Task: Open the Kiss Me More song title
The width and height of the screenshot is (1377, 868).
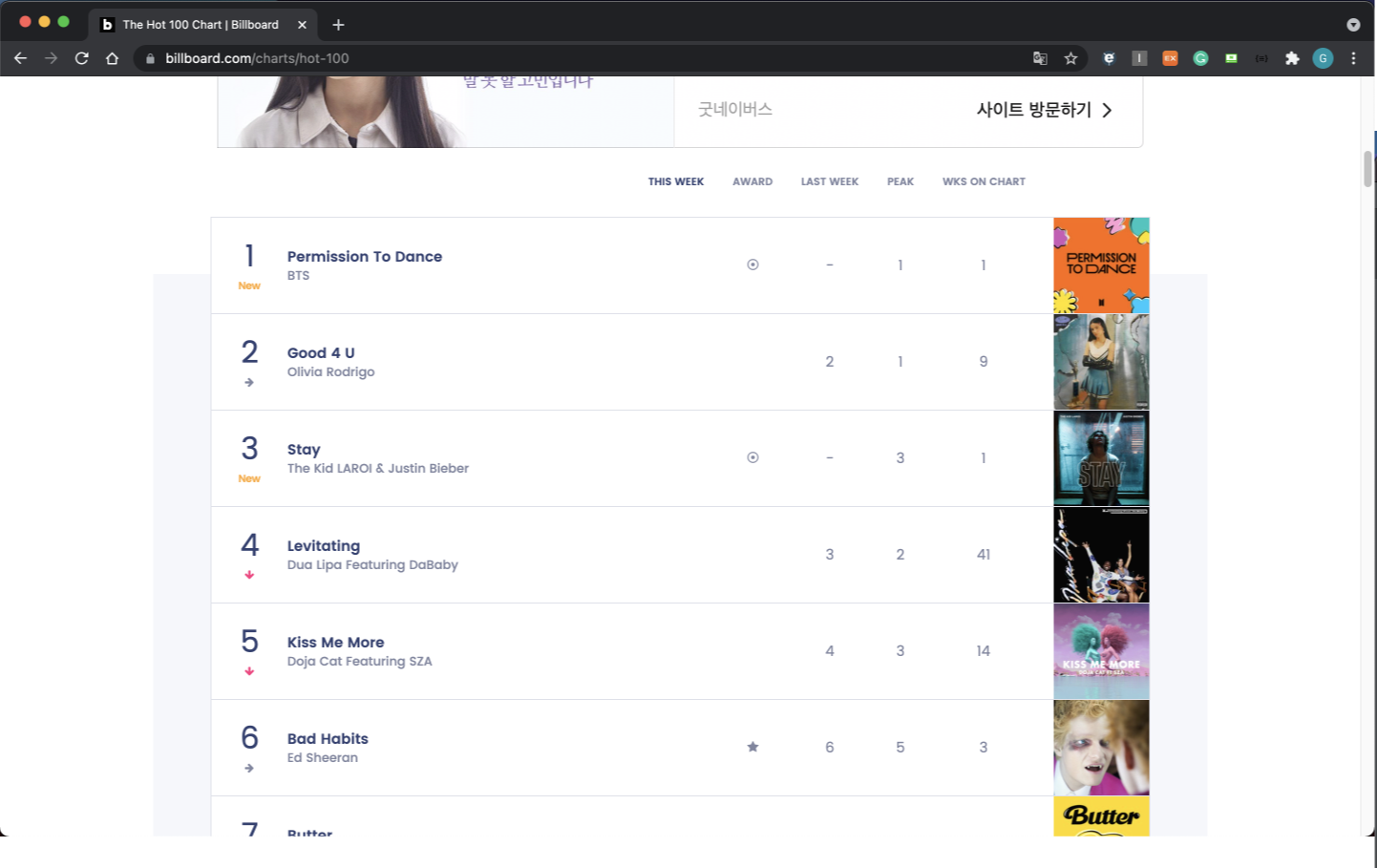Action: tap(336, 643)
